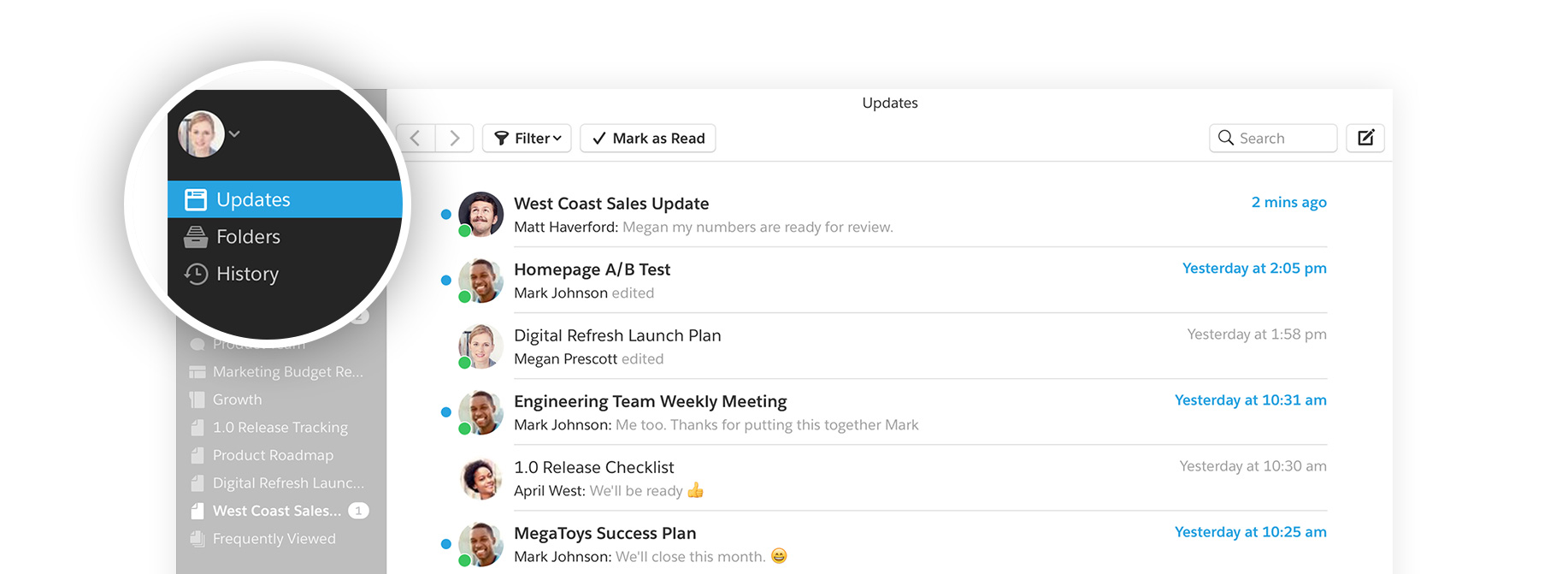Click the user profile avatar
This screenshot has height=574, width=1568.
[201, 133]
